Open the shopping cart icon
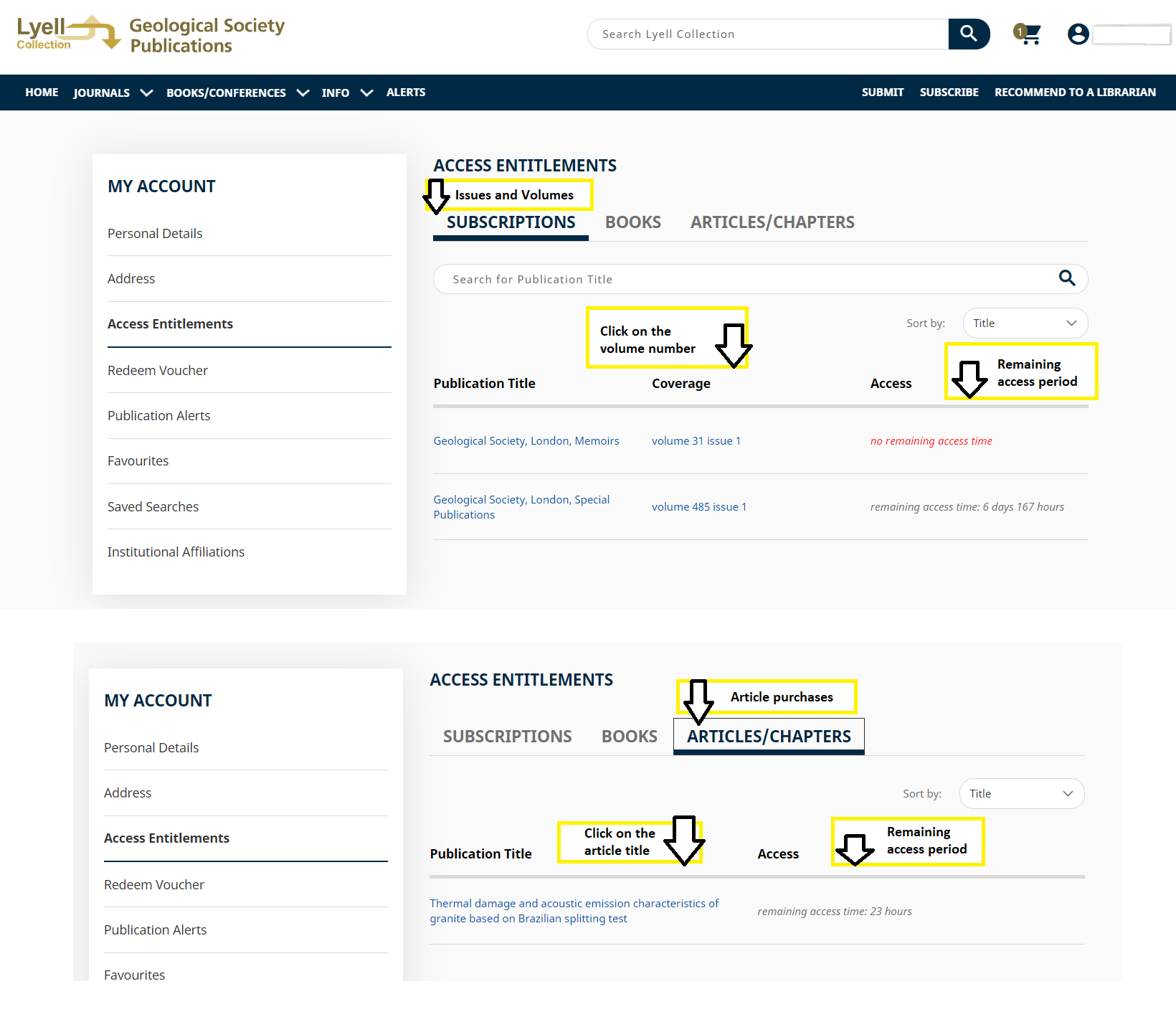 tap(1028, 34)
